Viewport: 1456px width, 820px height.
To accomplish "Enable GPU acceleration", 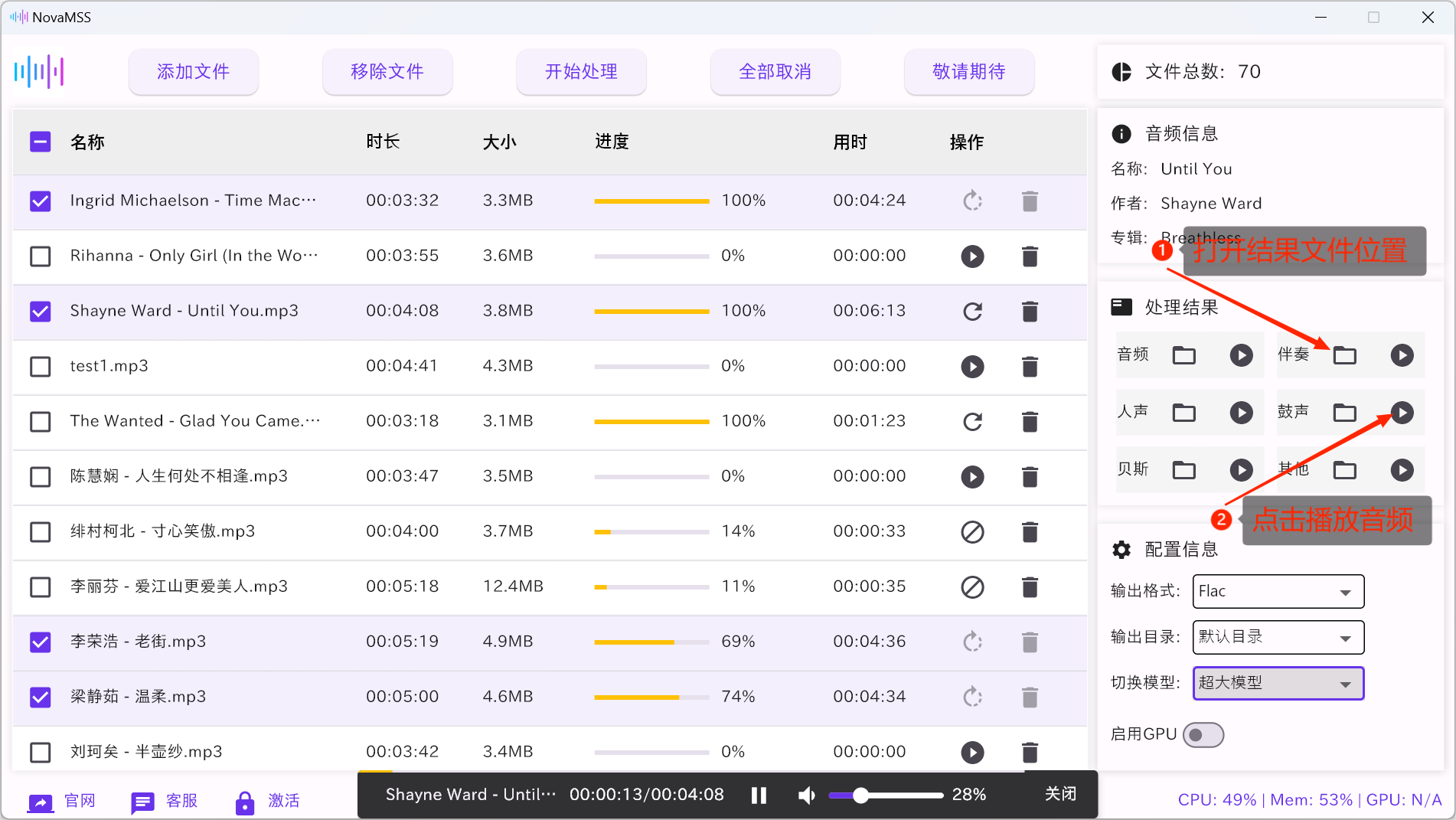I will (x=1203, y=734).
